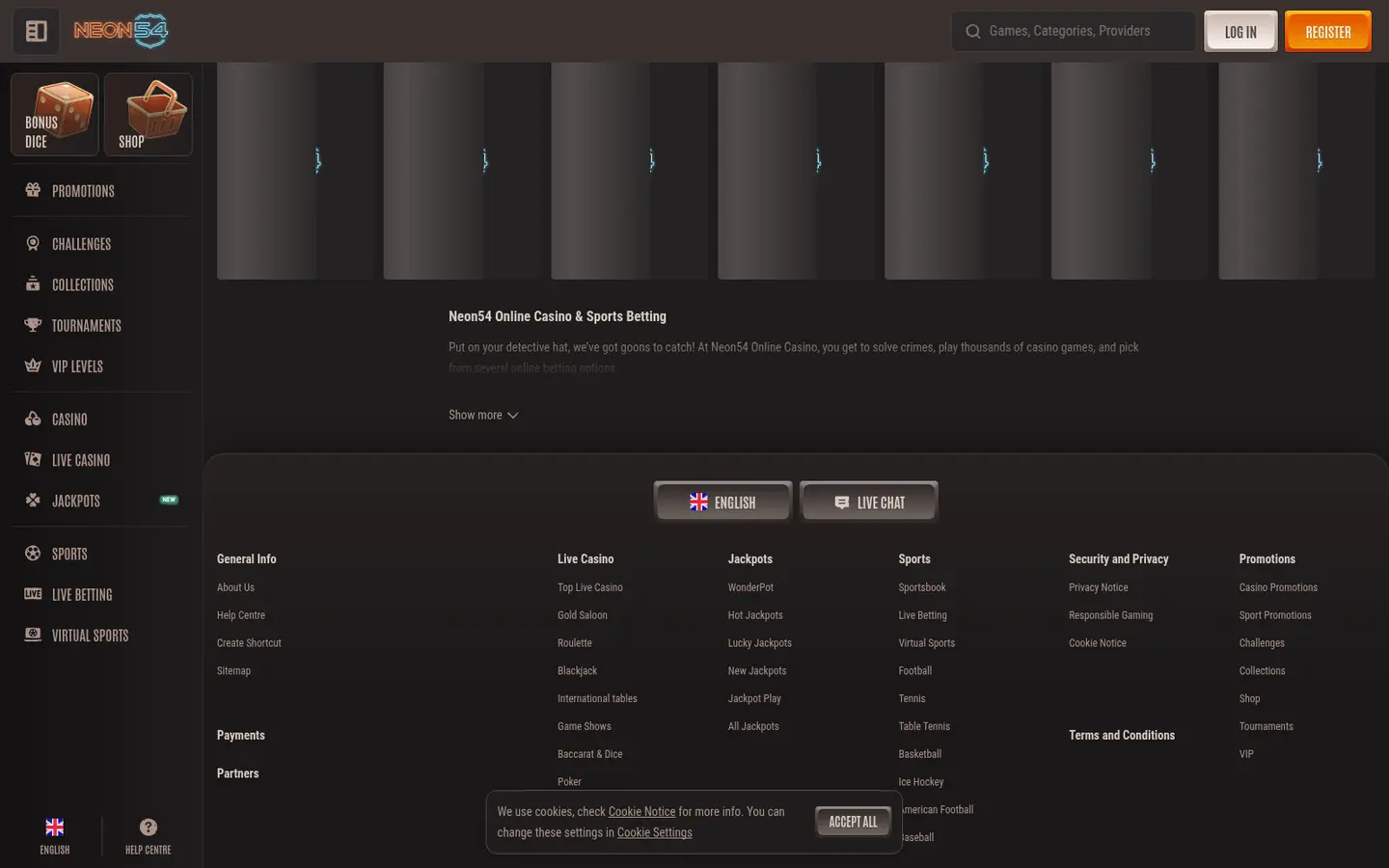Click the chat bubble icon on Live Chat
The height and width of the screenshot is (868, 1389).
(842, 502)
